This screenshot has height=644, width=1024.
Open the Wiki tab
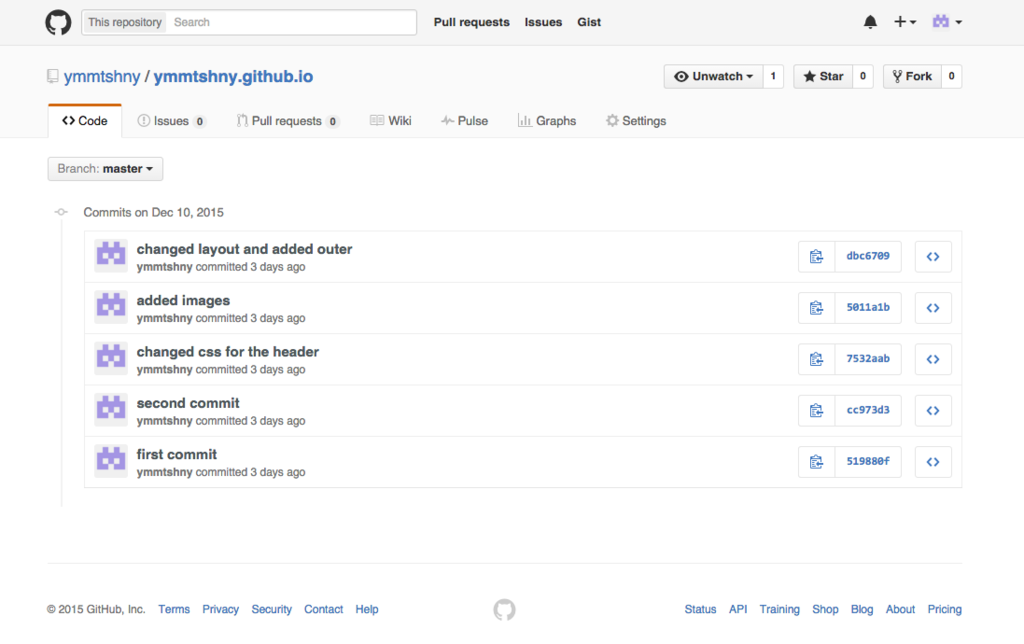pyautogui.click(x=391, y=121)
